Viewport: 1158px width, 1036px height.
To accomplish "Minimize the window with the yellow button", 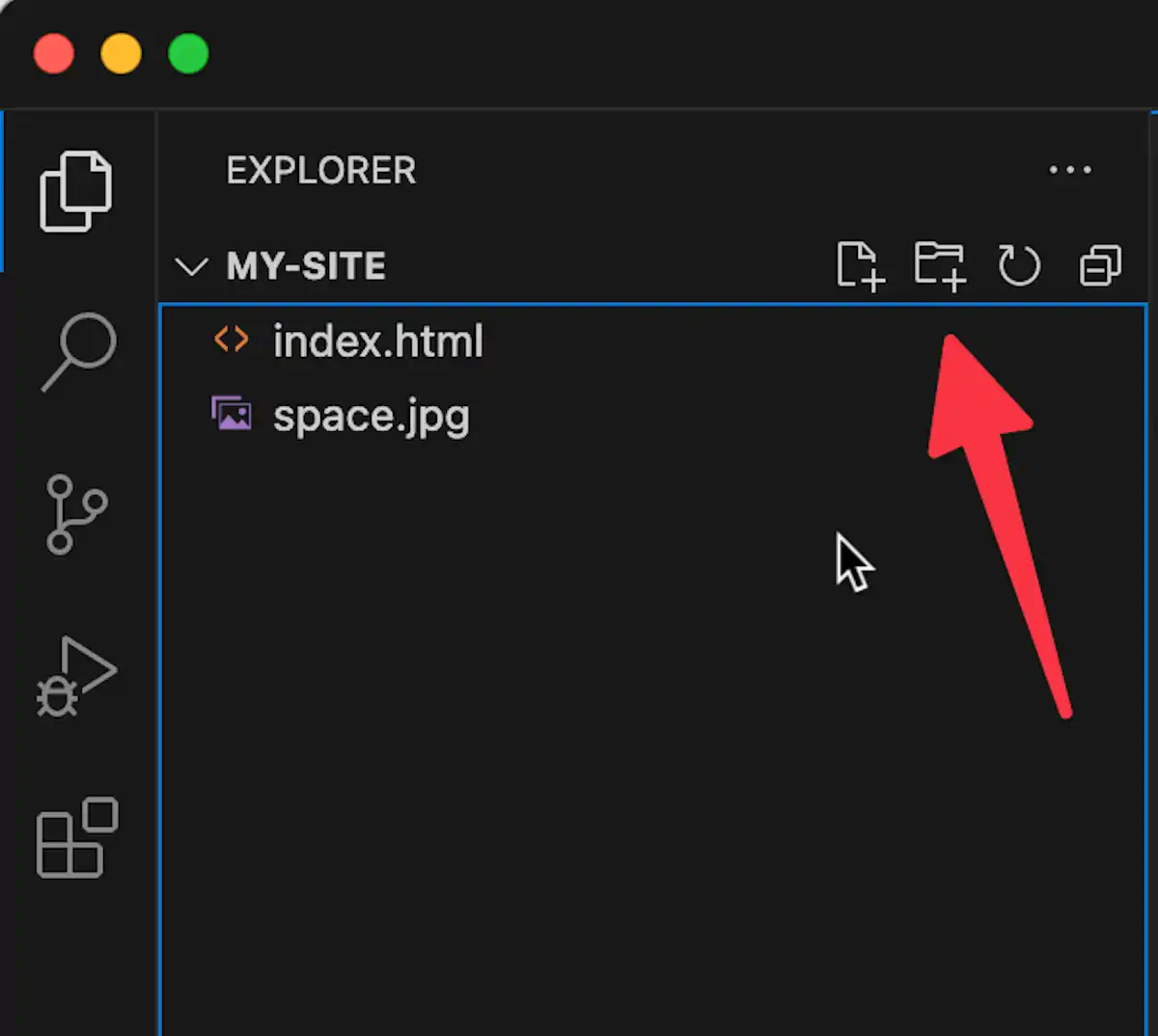I will (122, 53).
